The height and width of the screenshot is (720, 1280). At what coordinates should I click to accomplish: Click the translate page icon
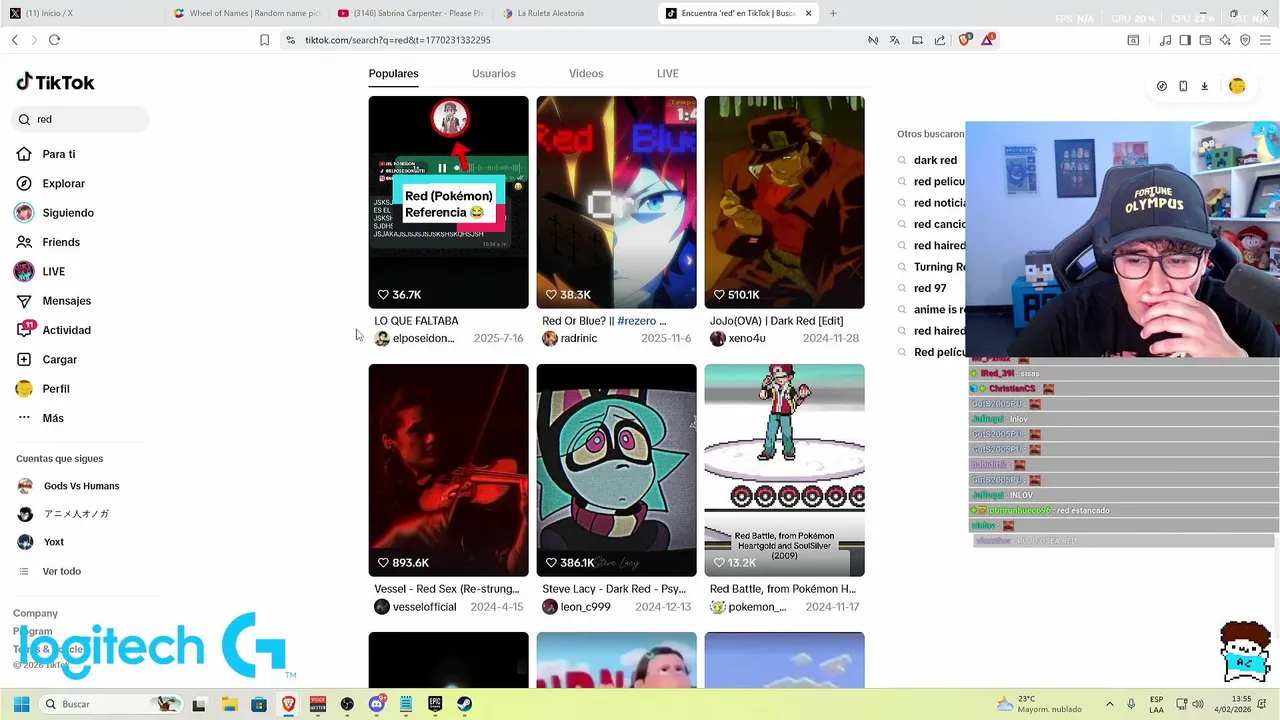coord(894,40)
